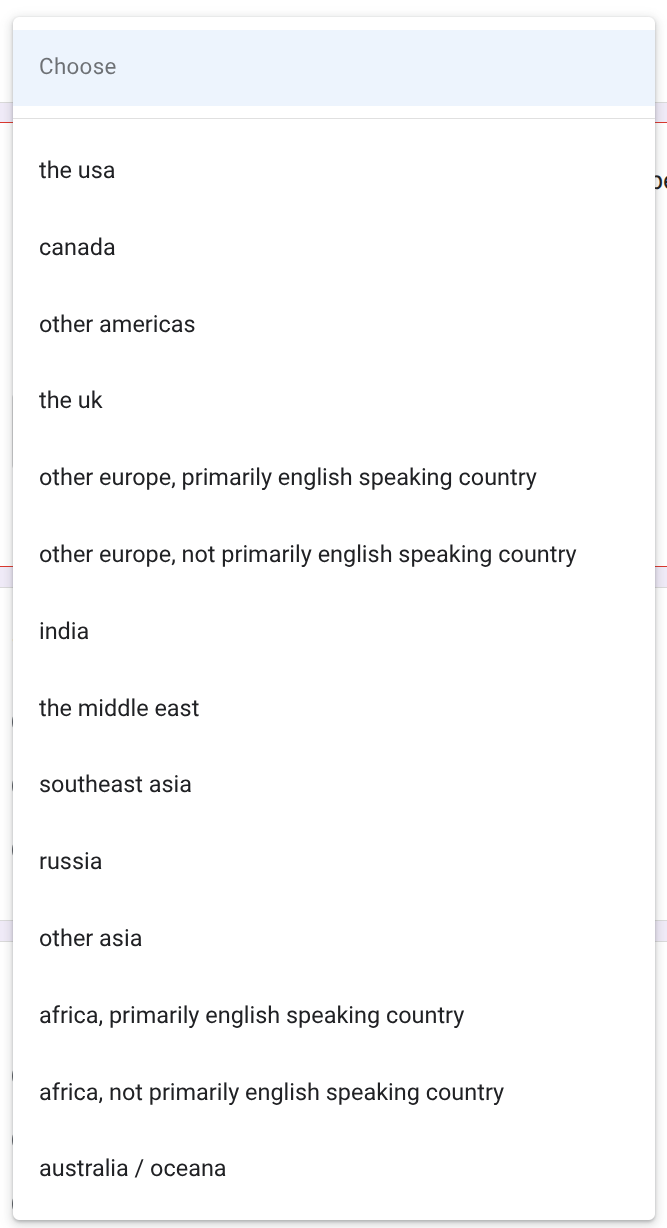Viewport: 667px width, 1228px height.
Task: Choose 'other americas' in the dropdown
Action: [x=117, y=324]
